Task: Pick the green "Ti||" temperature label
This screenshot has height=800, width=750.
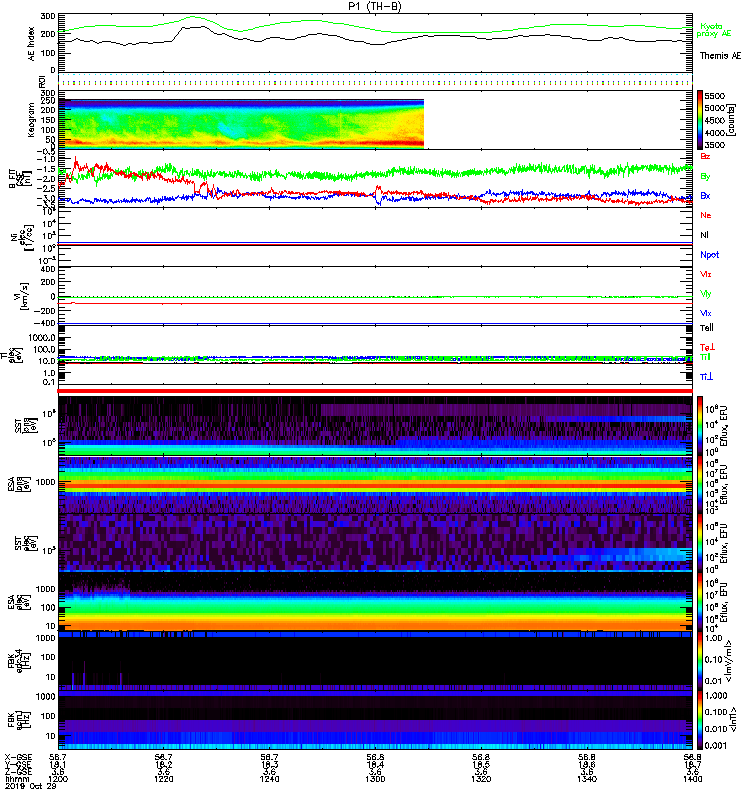Action: click(x=705, y=357)
